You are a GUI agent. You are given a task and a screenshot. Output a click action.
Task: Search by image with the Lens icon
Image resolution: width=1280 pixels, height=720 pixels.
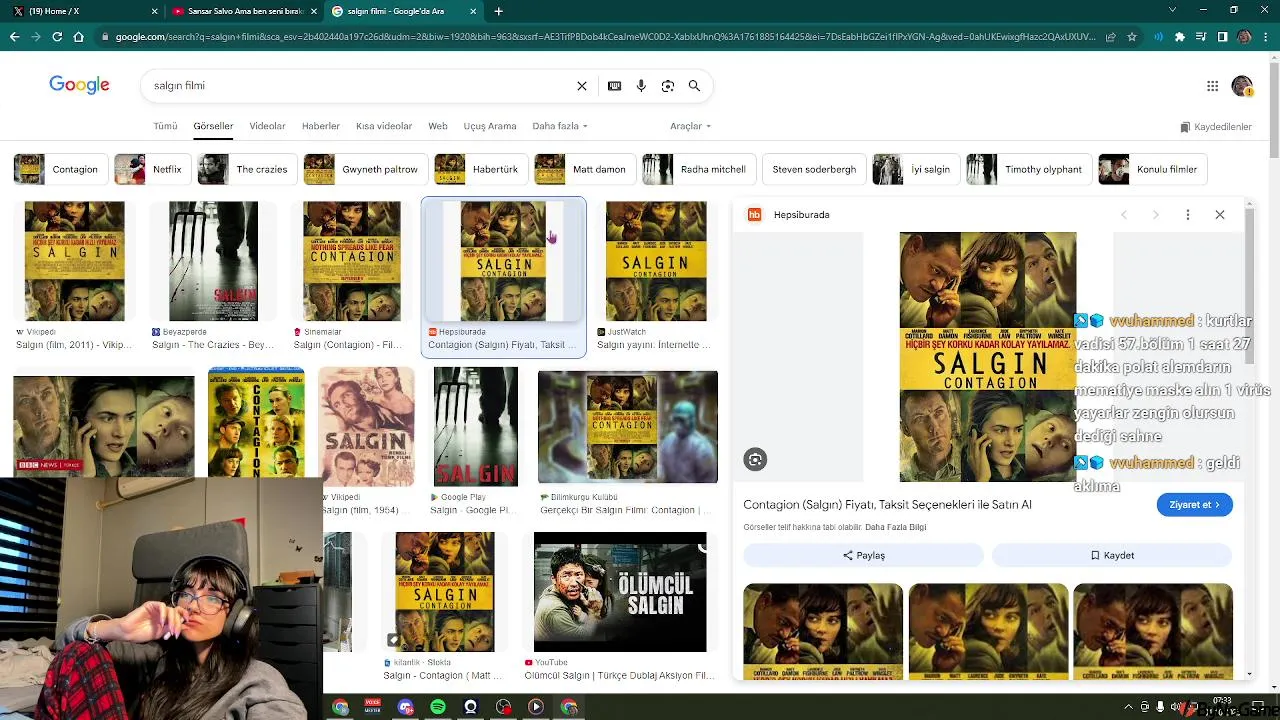click(668, 86)
